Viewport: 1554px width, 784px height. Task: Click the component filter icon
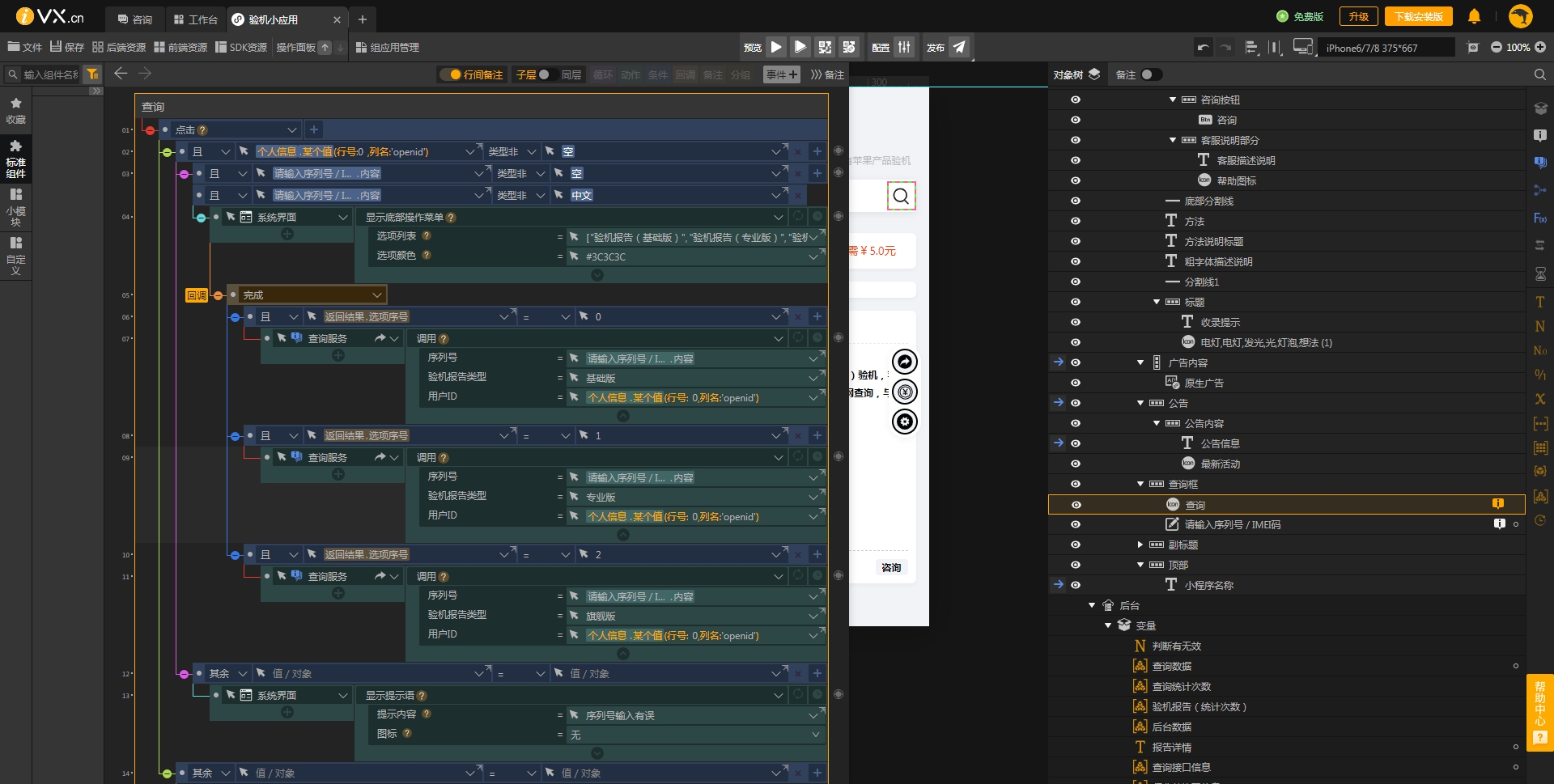point(93,74)
